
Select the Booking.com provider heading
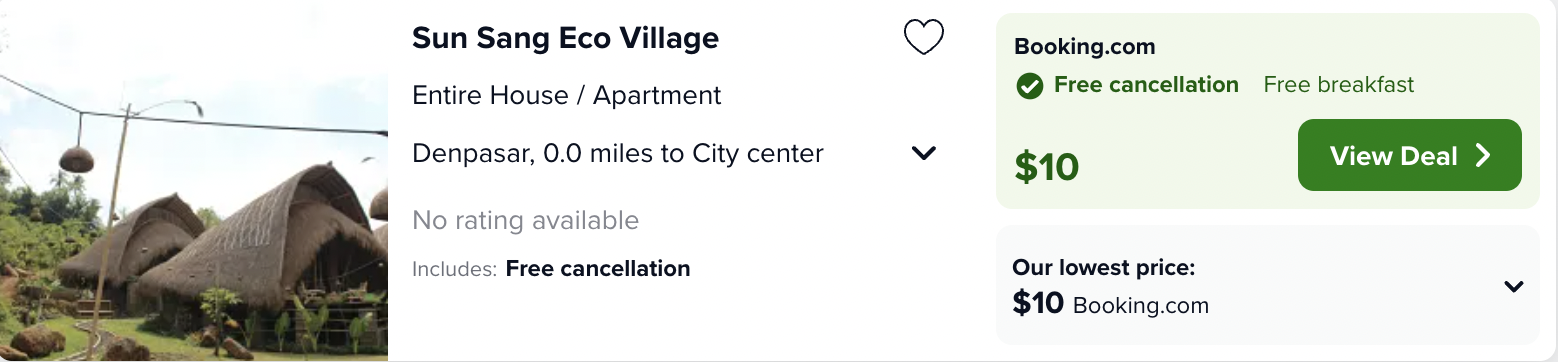[1084, 46]
